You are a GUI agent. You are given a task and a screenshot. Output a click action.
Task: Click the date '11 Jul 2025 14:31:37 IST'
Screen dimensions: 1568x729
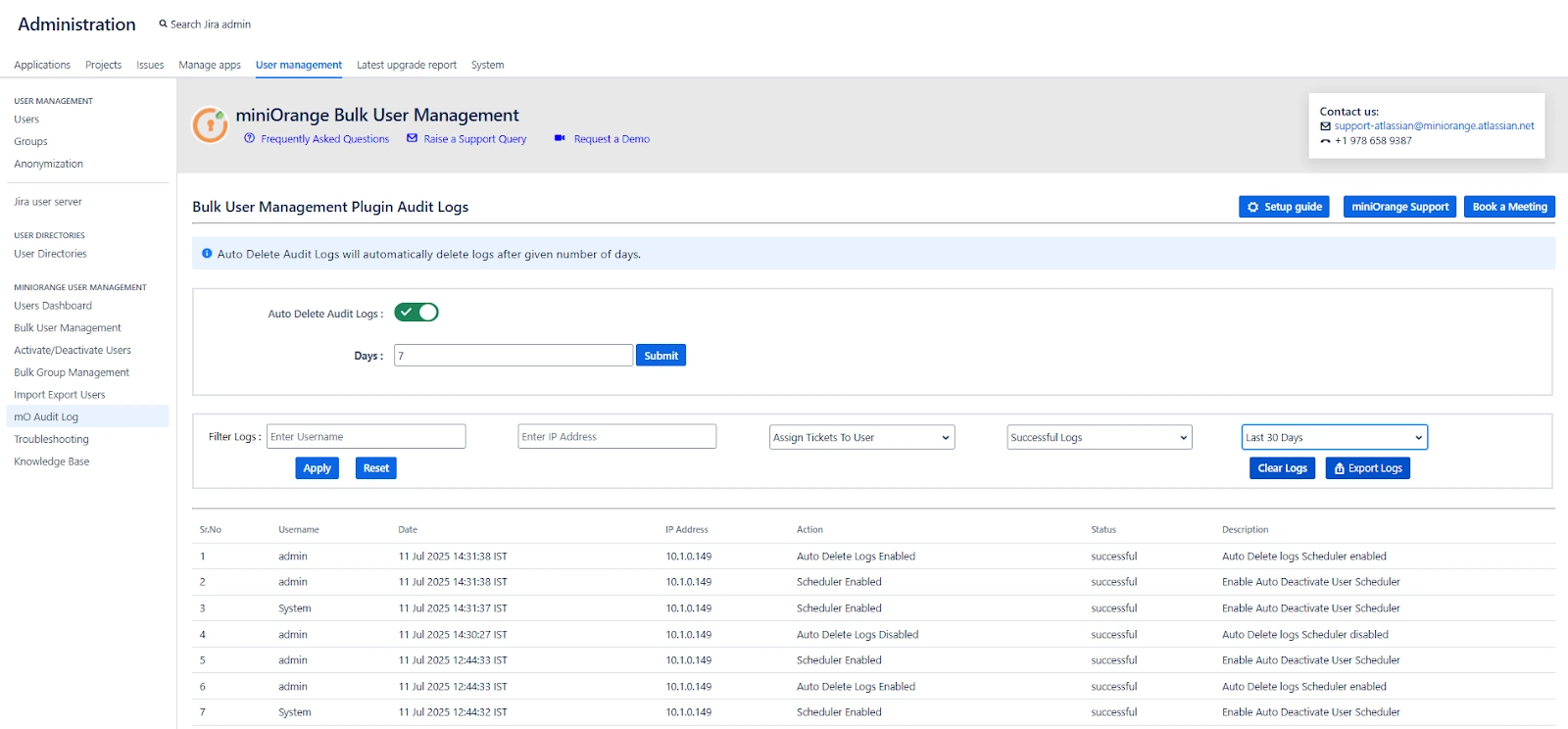[x=453, y=608]
